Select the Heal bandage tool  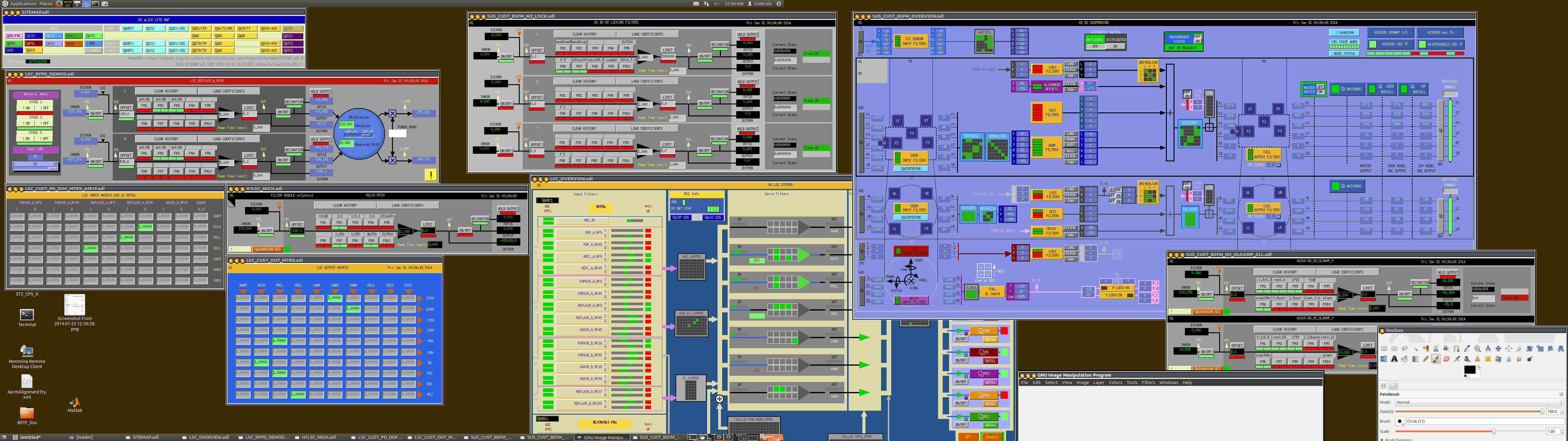1488,359
